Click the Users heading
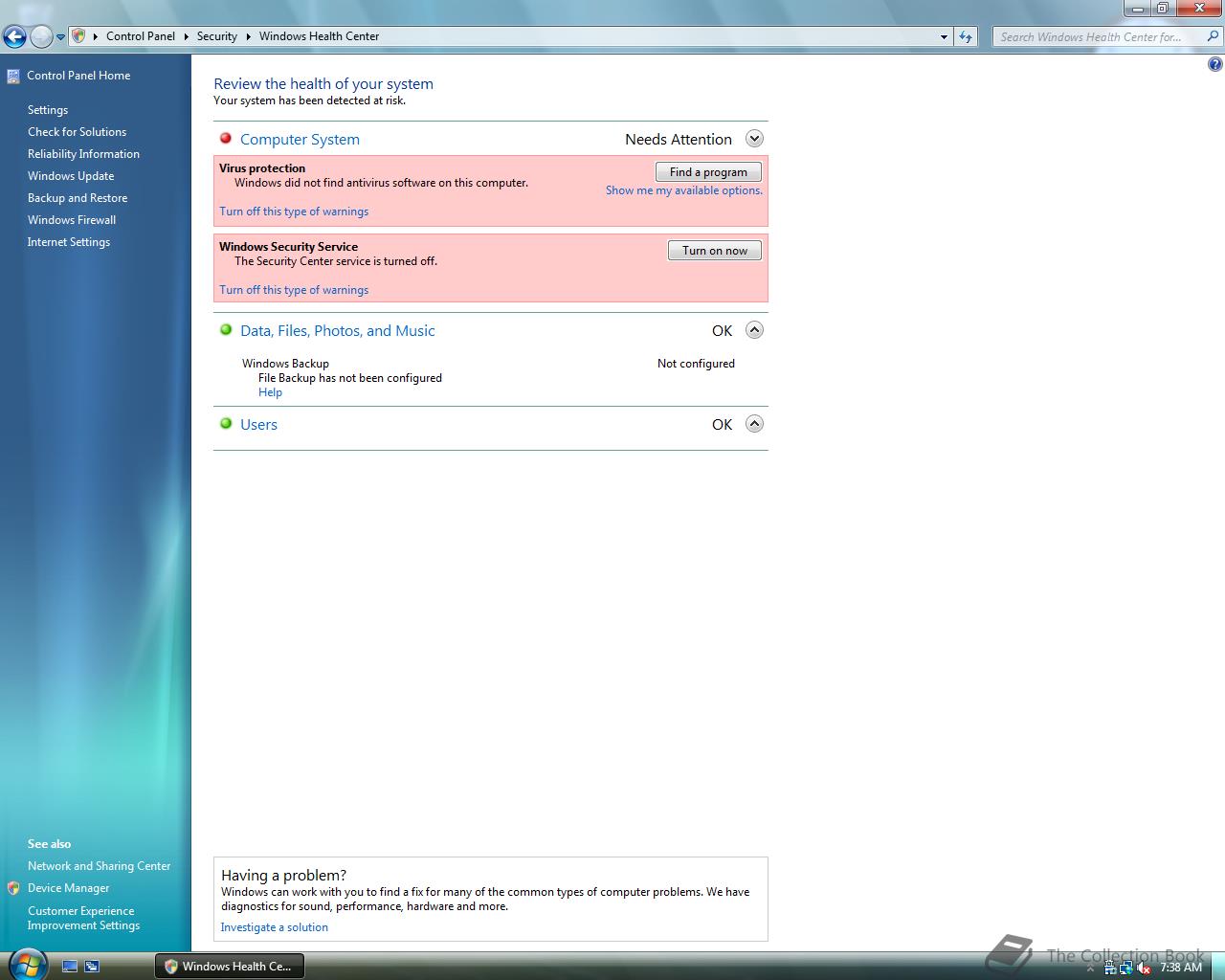 [258, 425]
